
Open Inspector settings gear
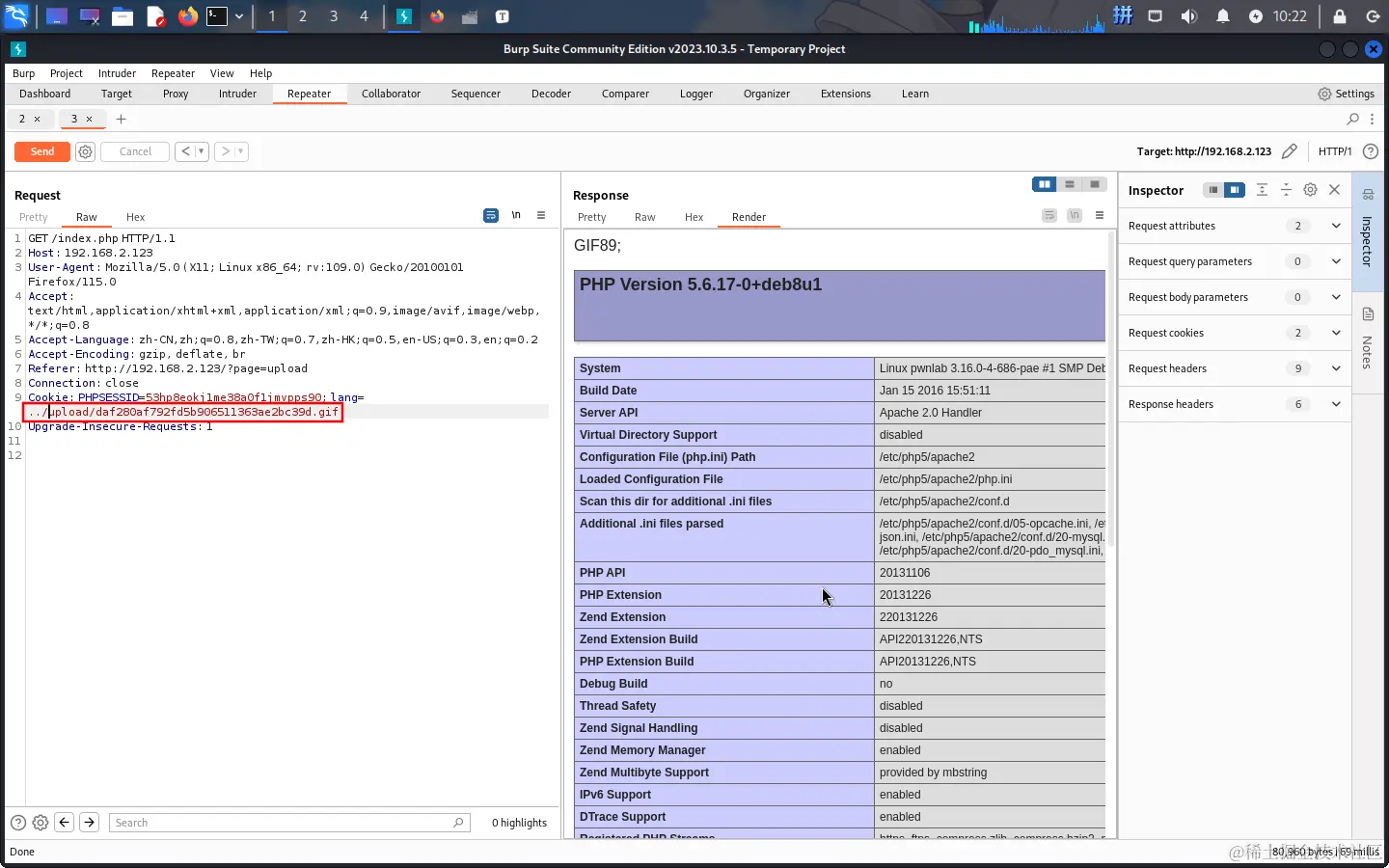(x=1310, y=190)
